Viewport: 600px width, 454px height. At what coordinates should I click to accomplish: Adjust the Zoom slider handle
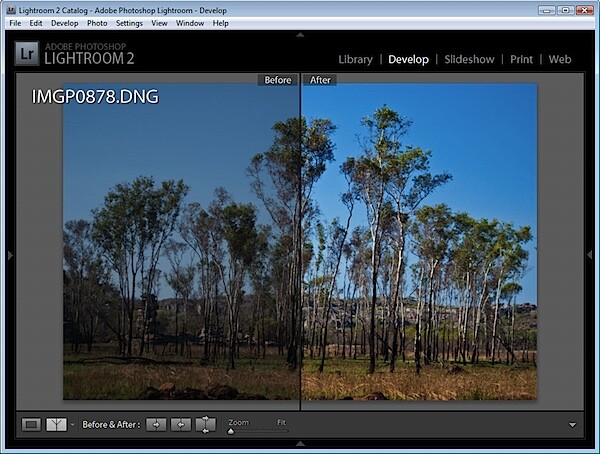(231, 431)
